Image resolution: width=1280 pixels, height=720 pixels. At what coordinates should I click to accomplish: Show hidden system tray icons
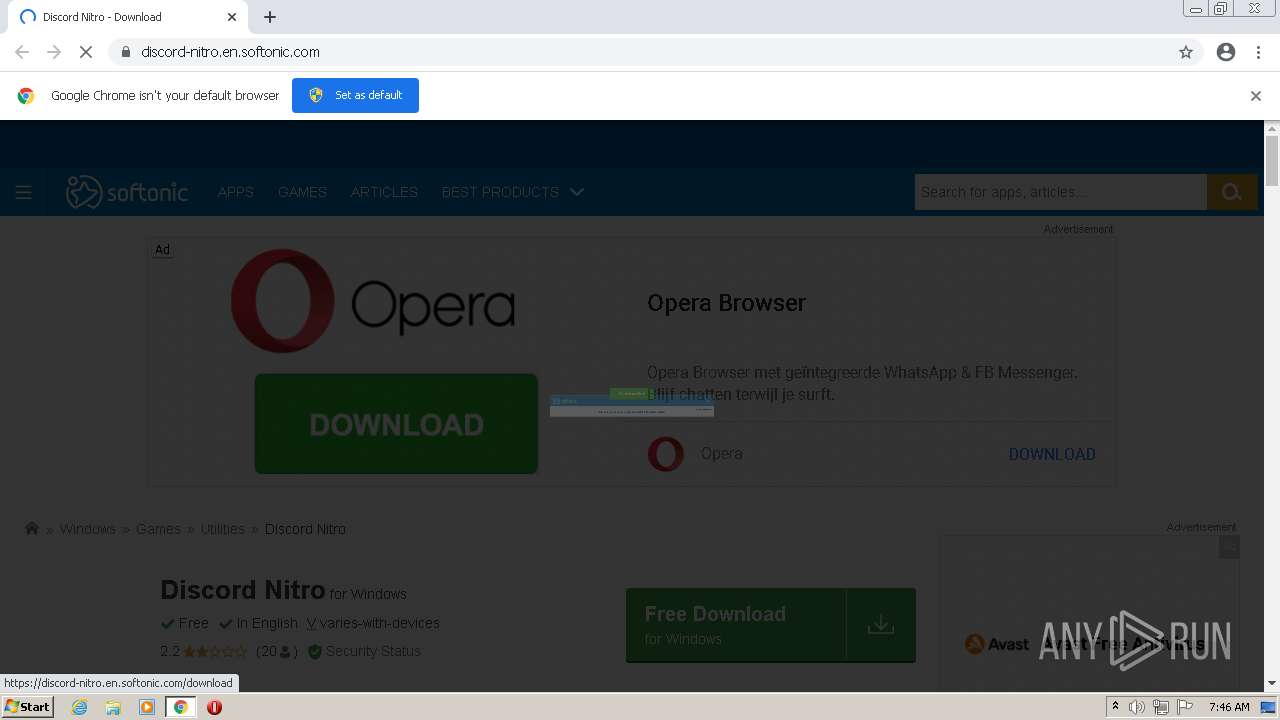(x=1115, y=707)
